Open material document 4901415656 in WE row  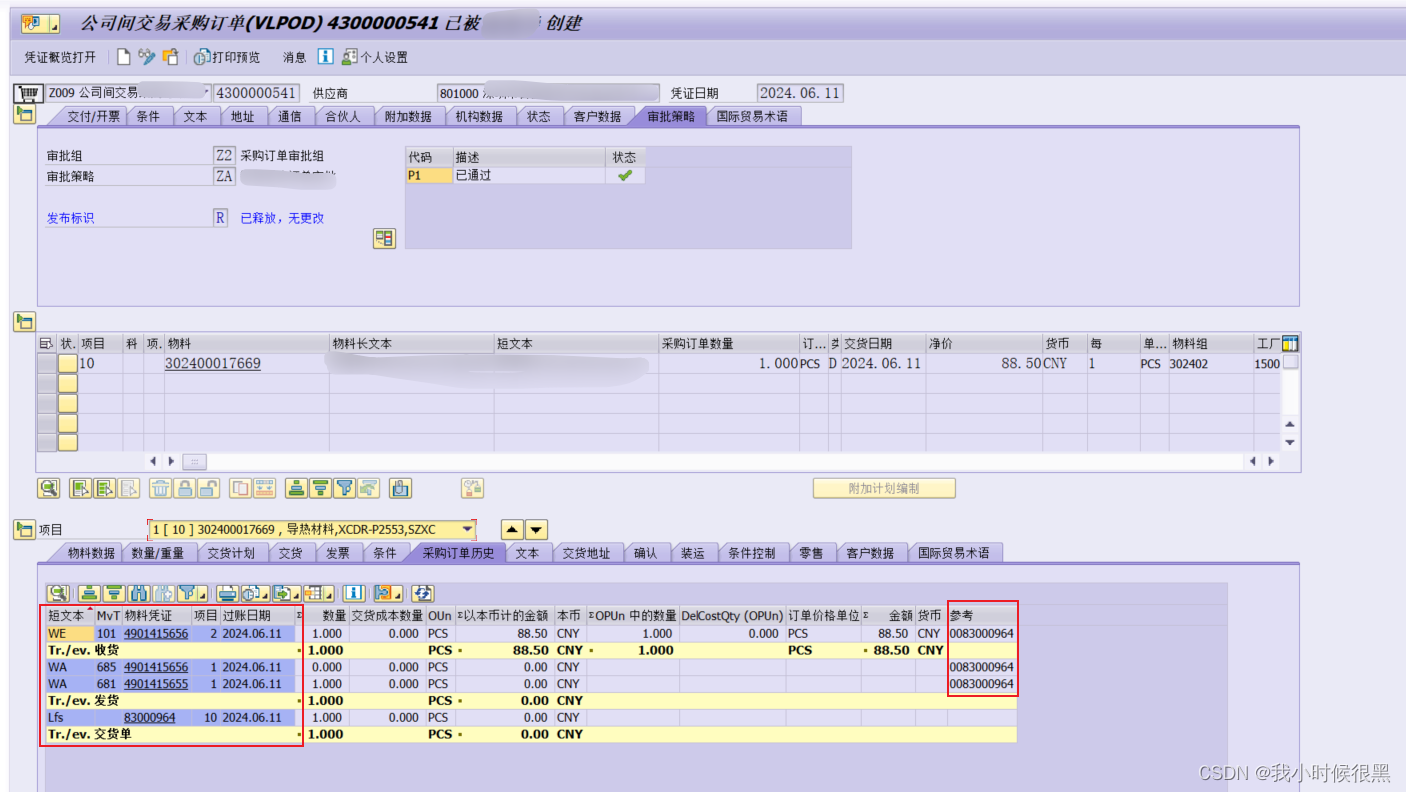(156, 634)
